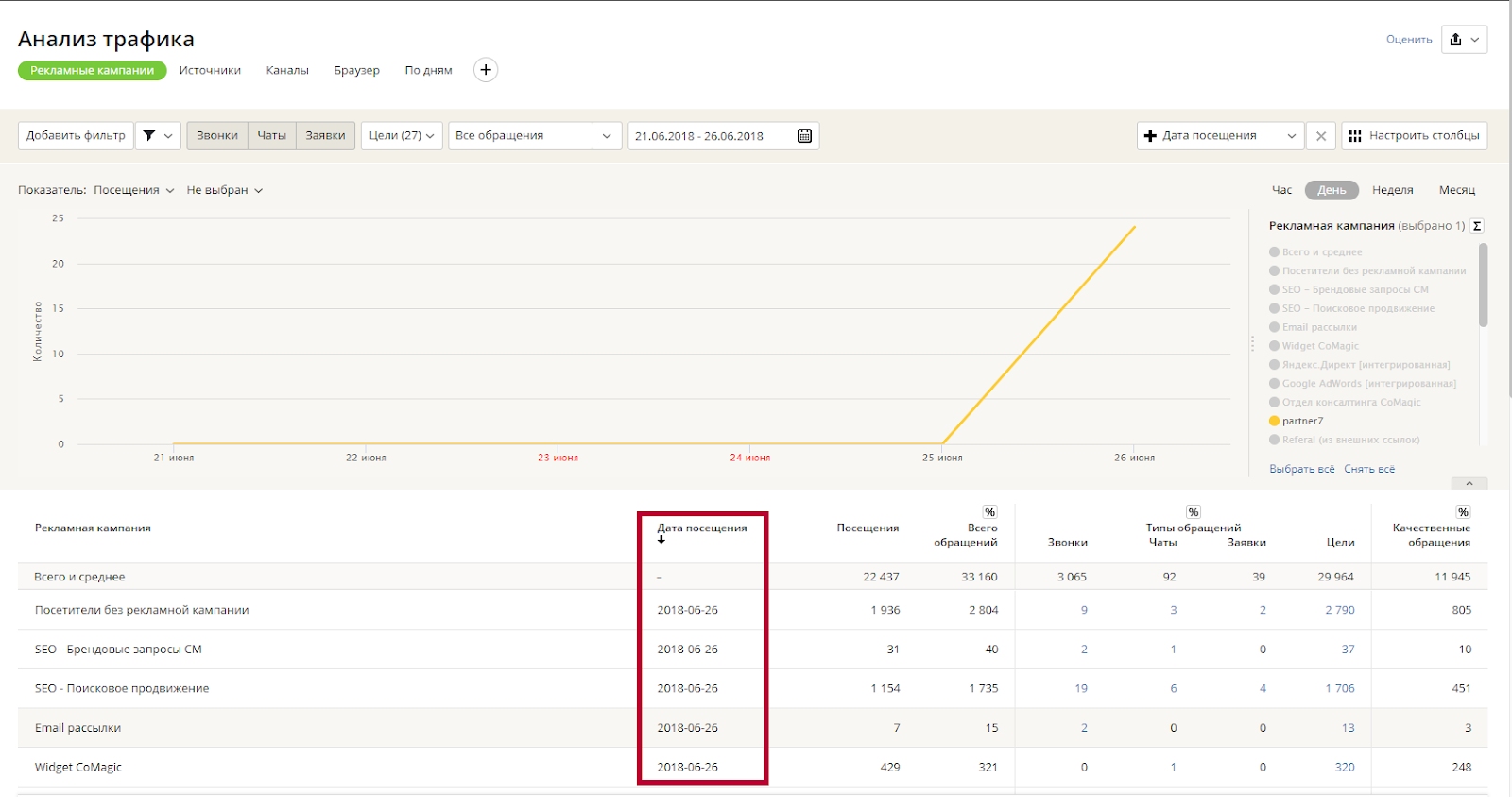Open Цели (27) dropdown

[x=402, y=136]
